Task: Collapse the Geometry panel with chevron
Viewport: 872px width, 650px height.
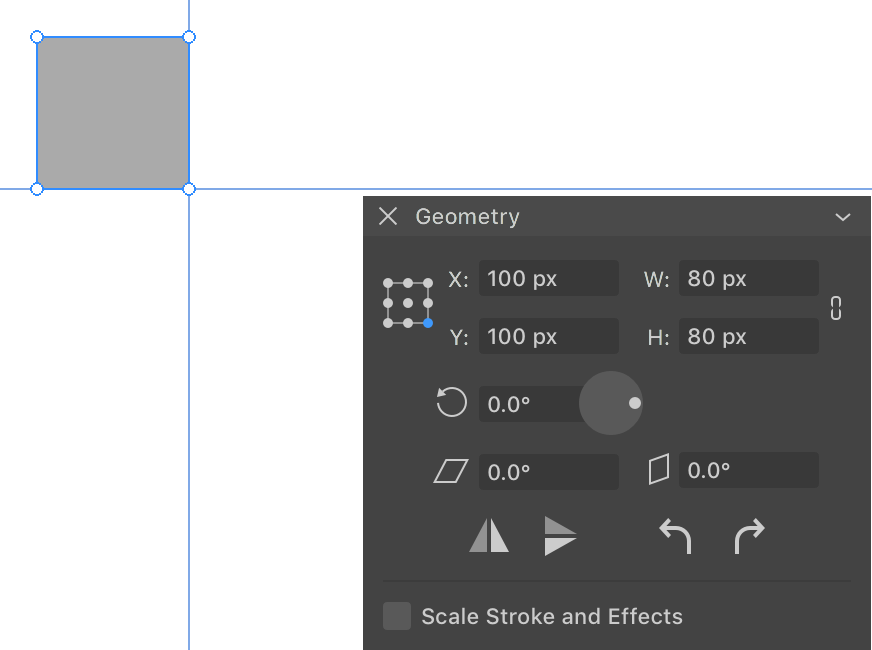Action: click(843, 217)
